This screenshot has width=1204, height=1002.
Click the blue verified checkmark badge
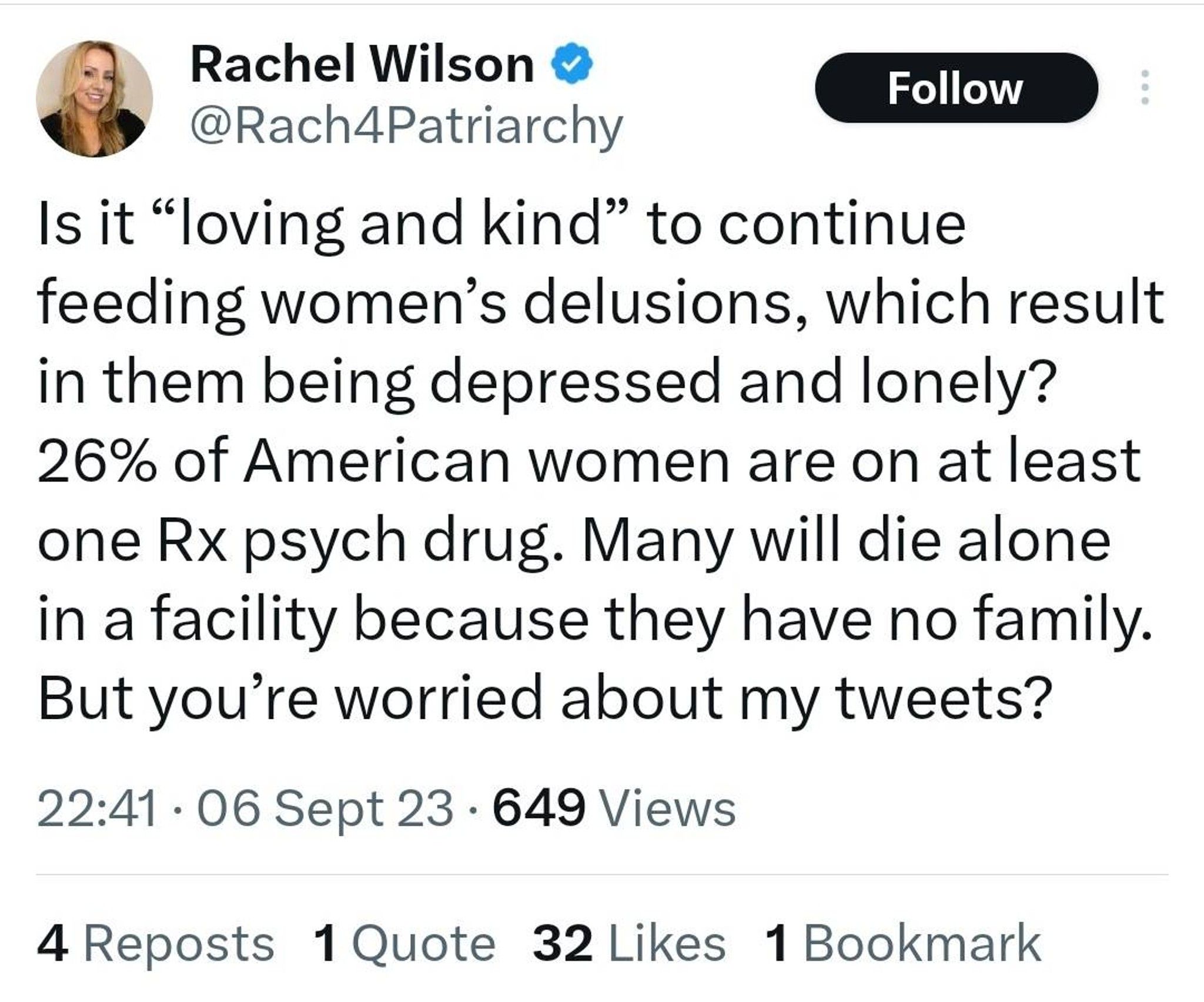[570, 65]
